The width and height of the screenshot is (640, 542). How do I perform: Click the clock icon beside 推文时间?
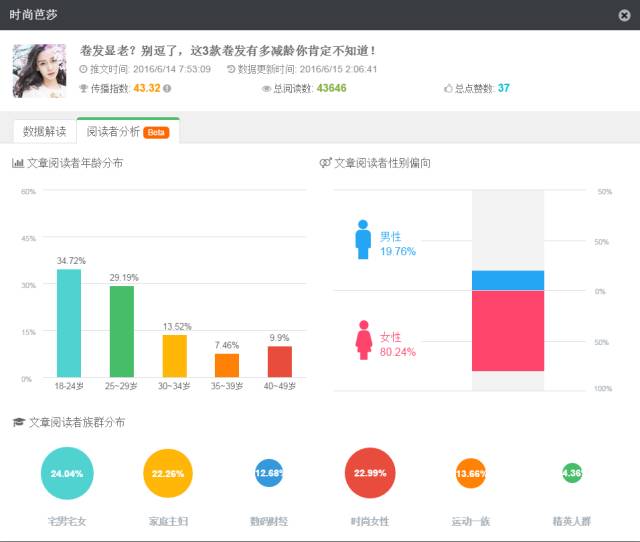84,69
